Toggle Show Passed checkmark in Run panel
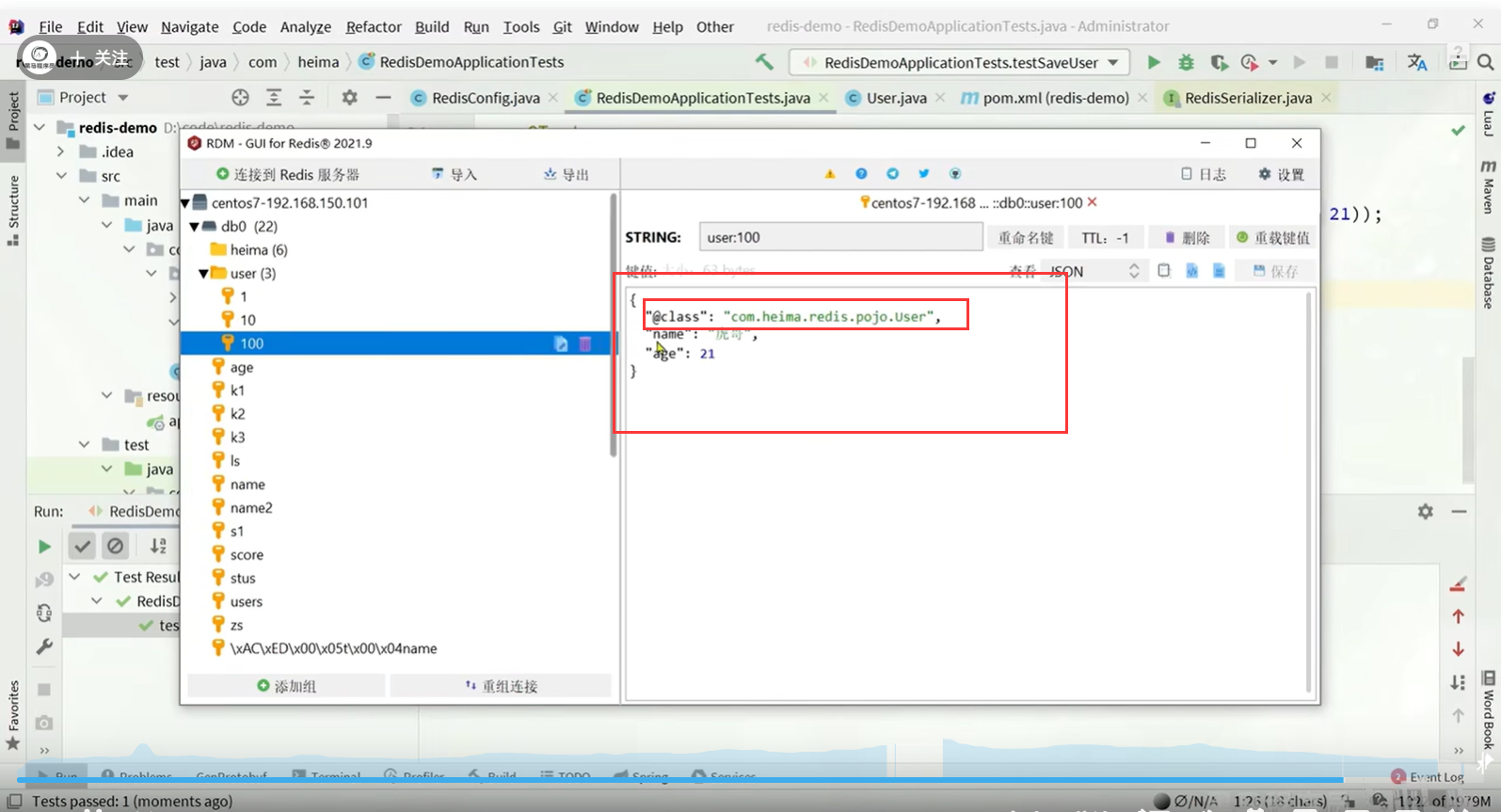Image resolution: width=1501 pixels, height=812 pixels. click(x=83, y=546)
